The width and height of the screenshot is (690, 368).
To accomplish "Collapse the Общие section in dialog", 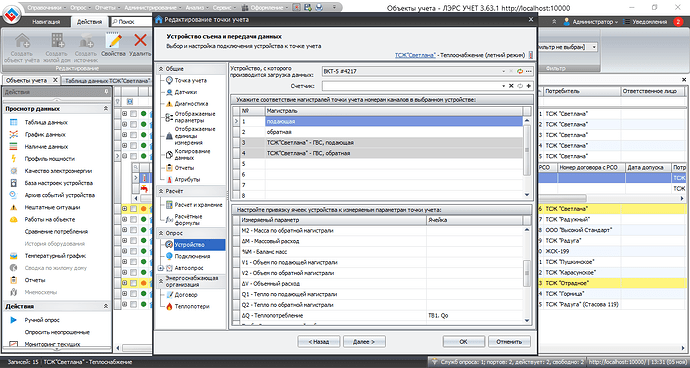I will 161,69.
